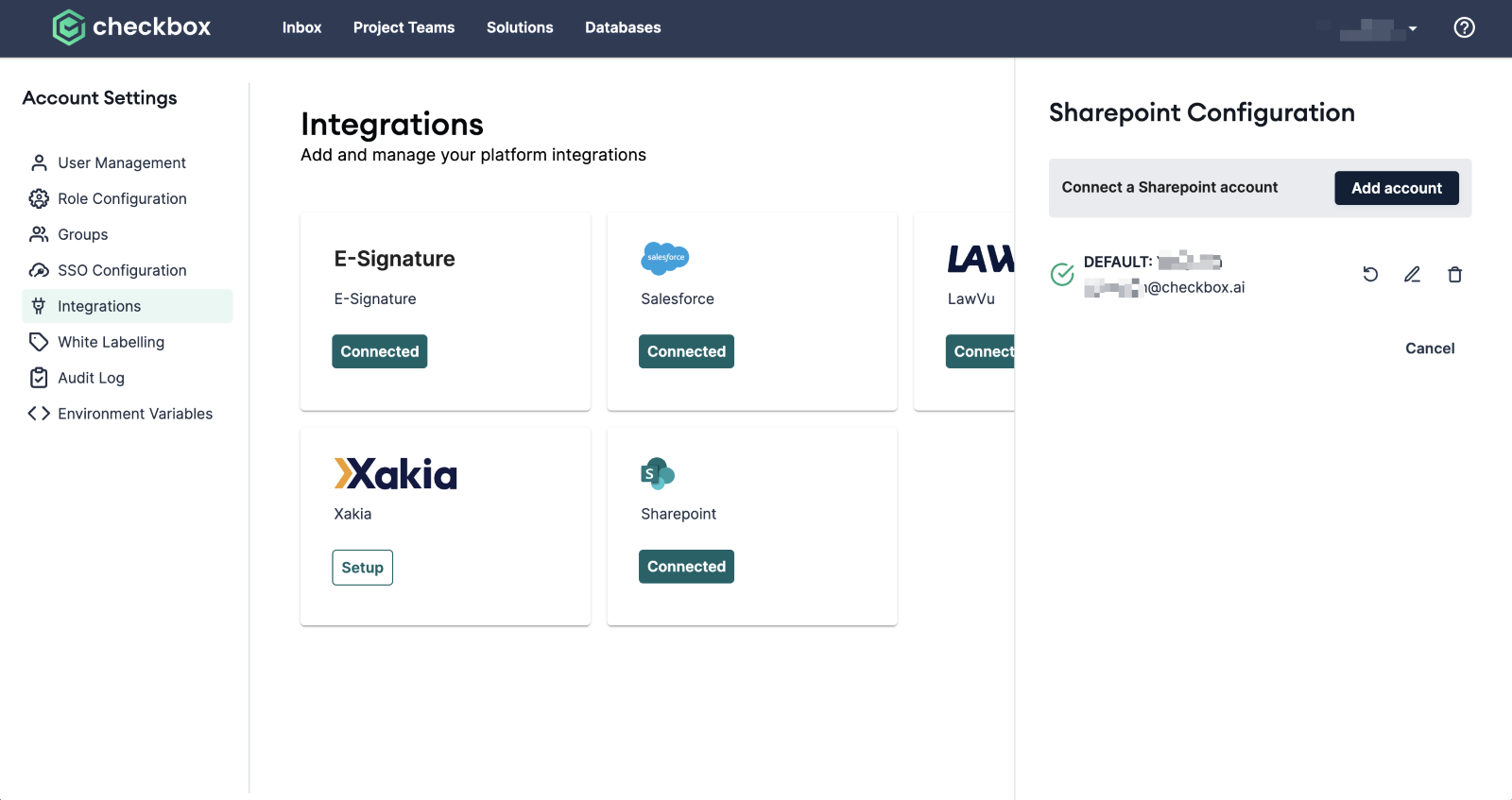
Task: Click the SSO Configuration cloud icon
Action: coord(39,270)
